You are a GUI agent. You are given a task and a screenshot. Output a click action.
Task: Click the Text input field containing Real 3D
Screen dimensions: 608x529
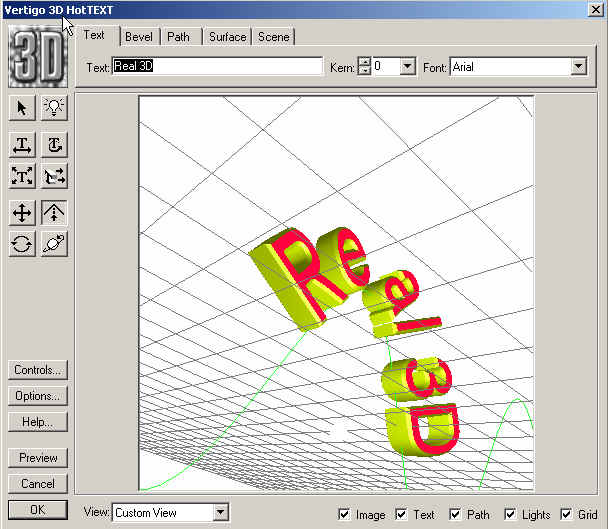(x=218, y=66)
